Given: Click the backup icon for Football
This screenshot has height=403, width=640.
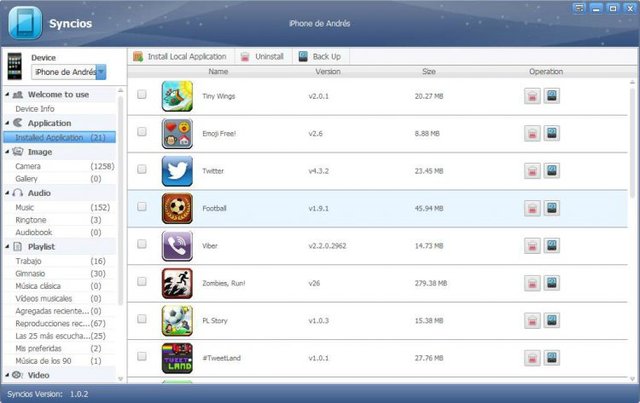Looking at the screenshot, I should (x=551, y=208).
